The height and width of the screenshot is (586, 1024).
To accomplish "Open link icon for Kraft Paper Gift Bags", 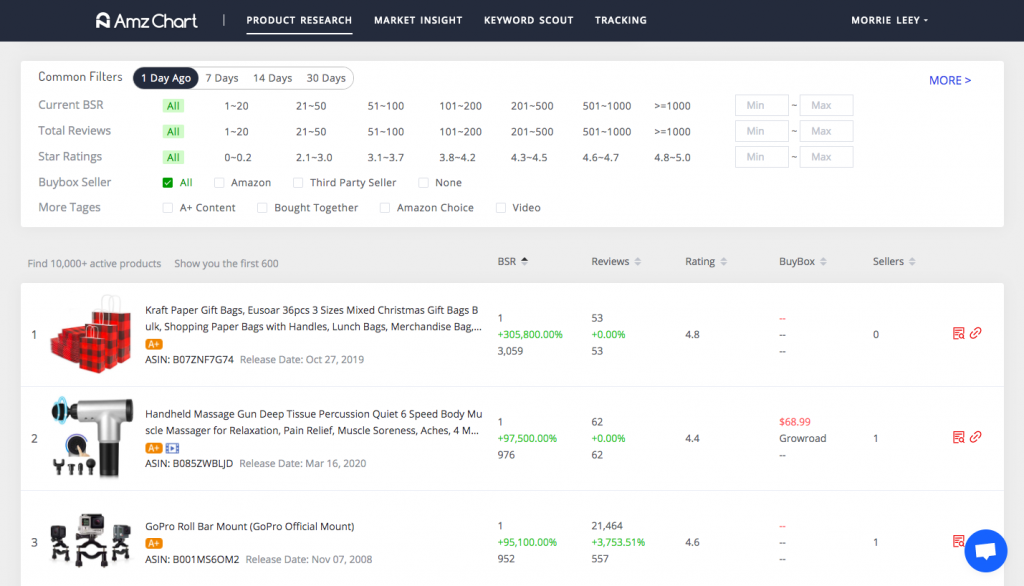I will (x=975, y=333).
